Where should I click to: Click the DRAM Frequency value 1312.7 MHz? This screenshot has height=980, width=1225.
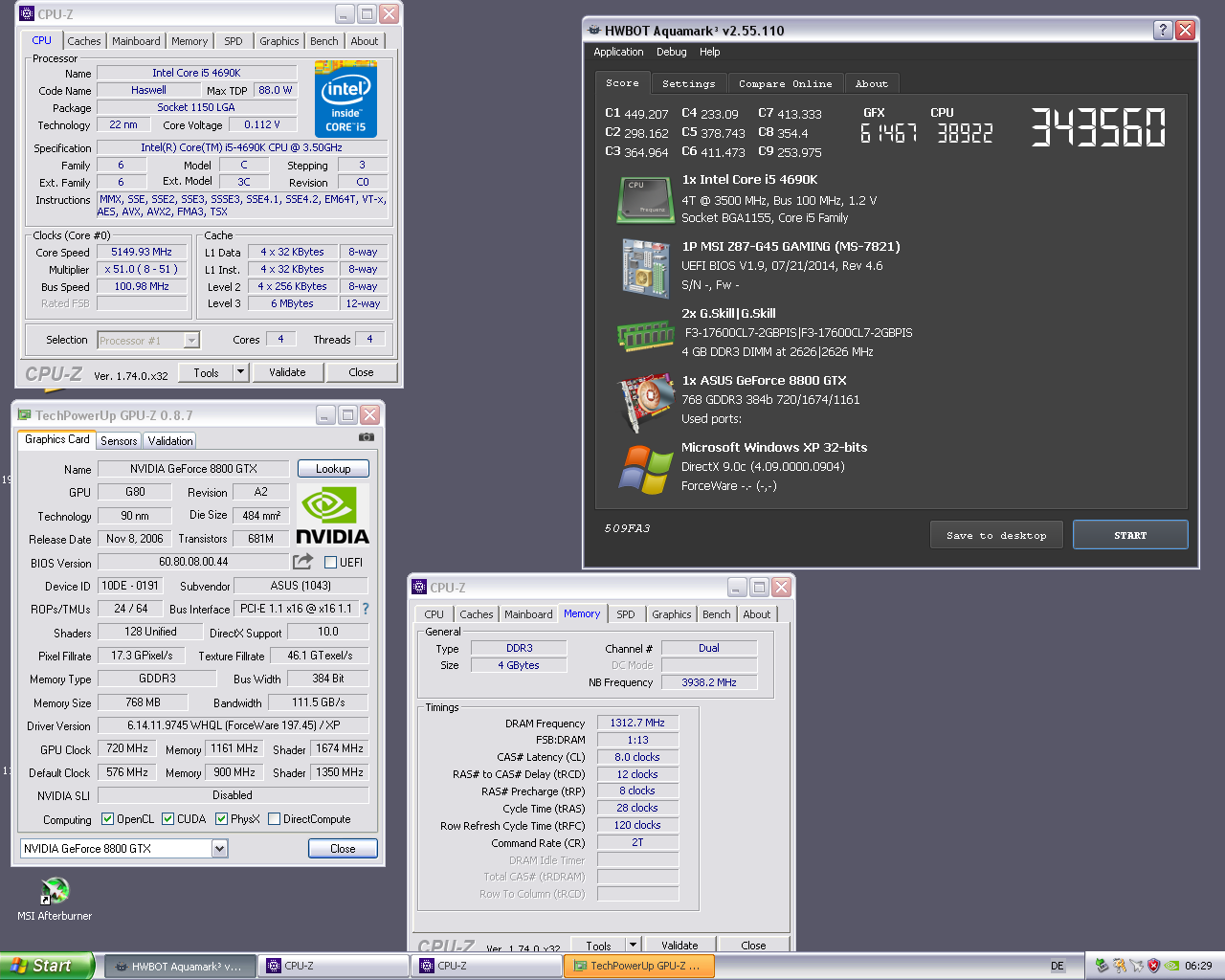pos(637,723)
